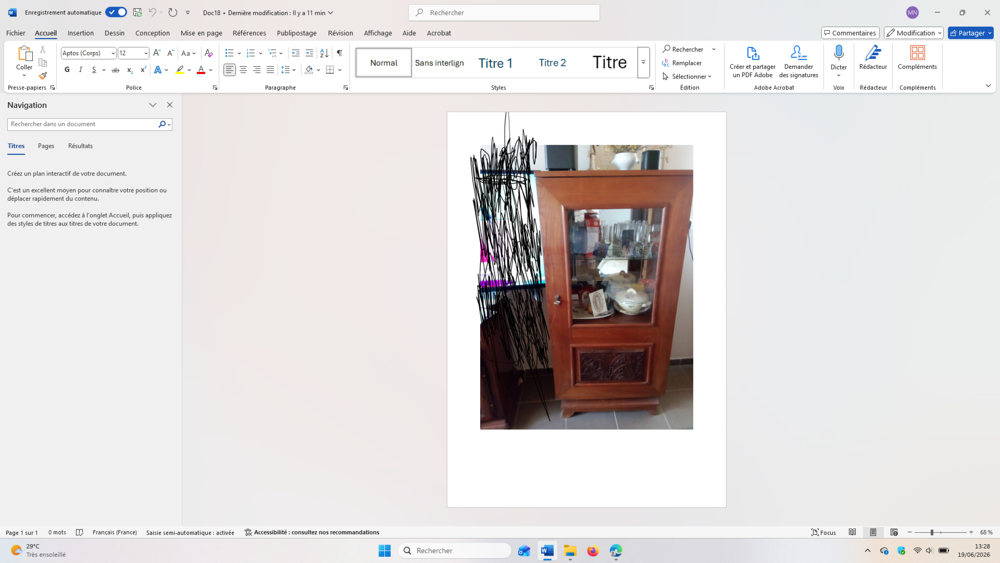Apply subscript formatting
1000x563 pixels.
click(129, 70)
